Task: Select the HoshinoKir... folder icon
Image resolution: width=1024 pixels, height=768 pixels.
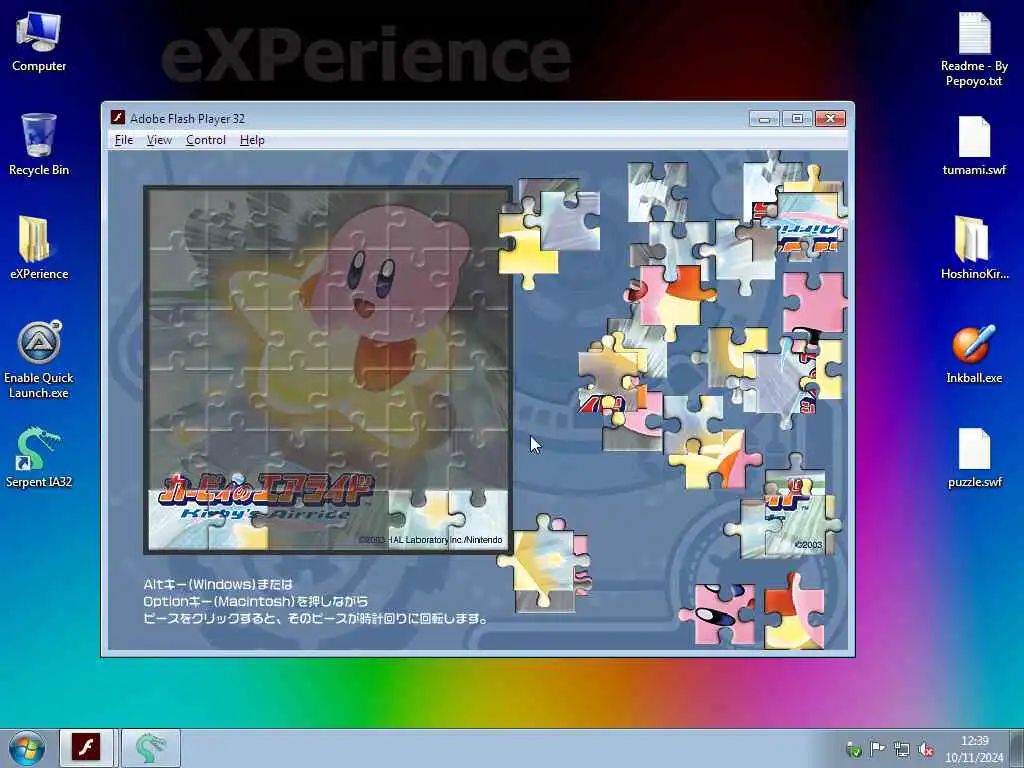Action: pyautogui.click(x=974, y=248)
